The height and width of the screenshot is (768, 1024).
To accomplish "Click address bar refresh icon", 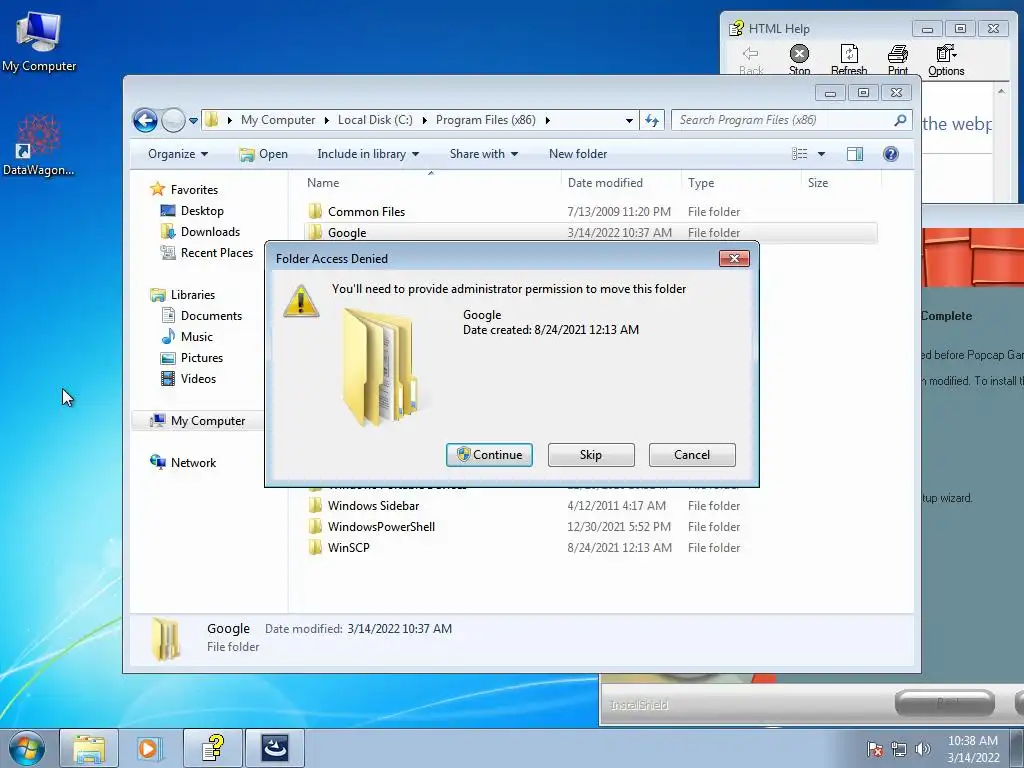I will [652, 120].
